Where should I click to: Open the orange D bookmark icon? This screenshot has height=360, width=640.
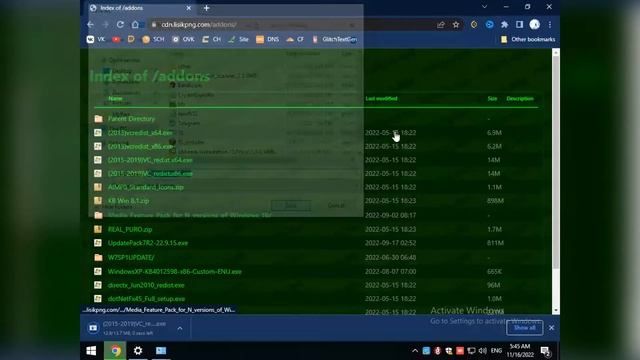click(x=131, y=39)
